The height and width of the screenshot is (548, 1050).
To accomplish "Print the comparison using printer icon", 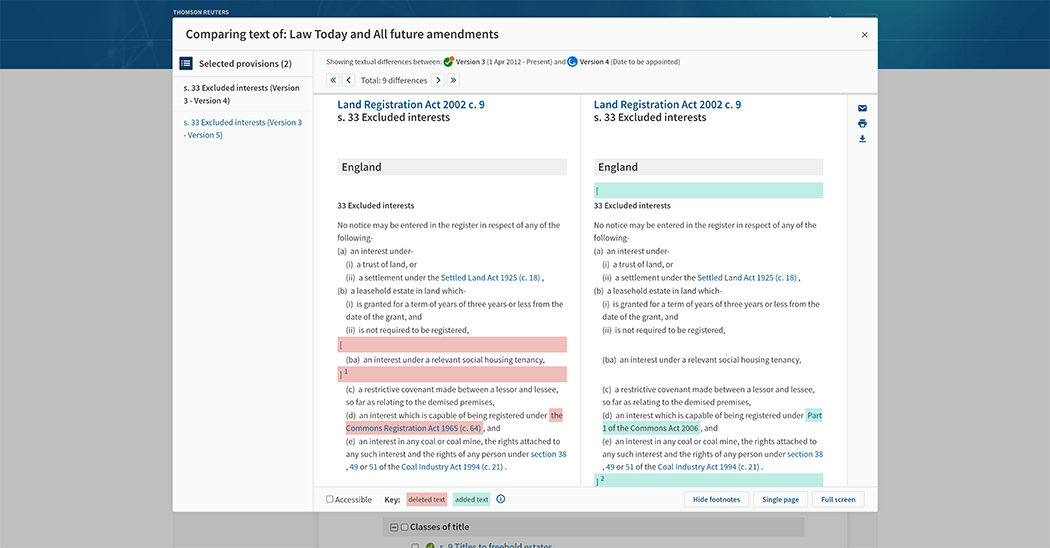I will click(x=862, y=124).
